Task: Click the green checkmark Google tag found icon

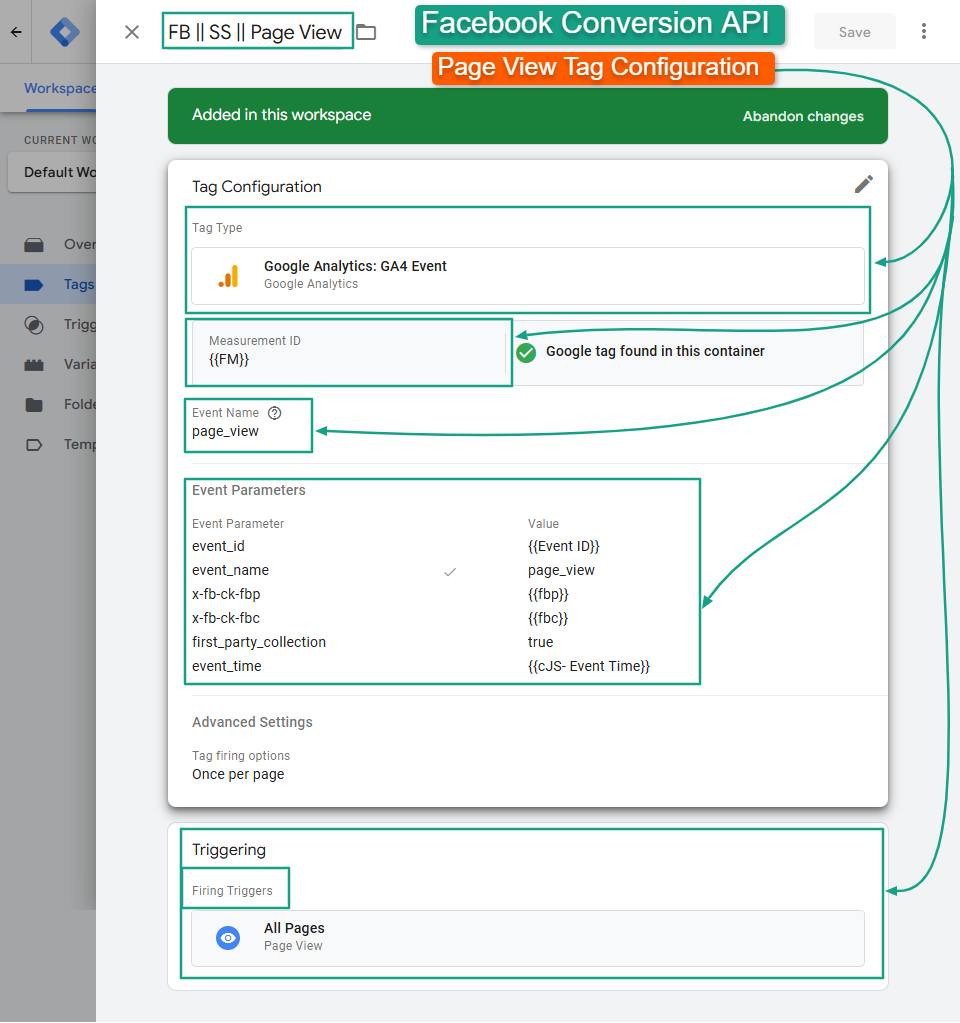Action: point(526,353)
